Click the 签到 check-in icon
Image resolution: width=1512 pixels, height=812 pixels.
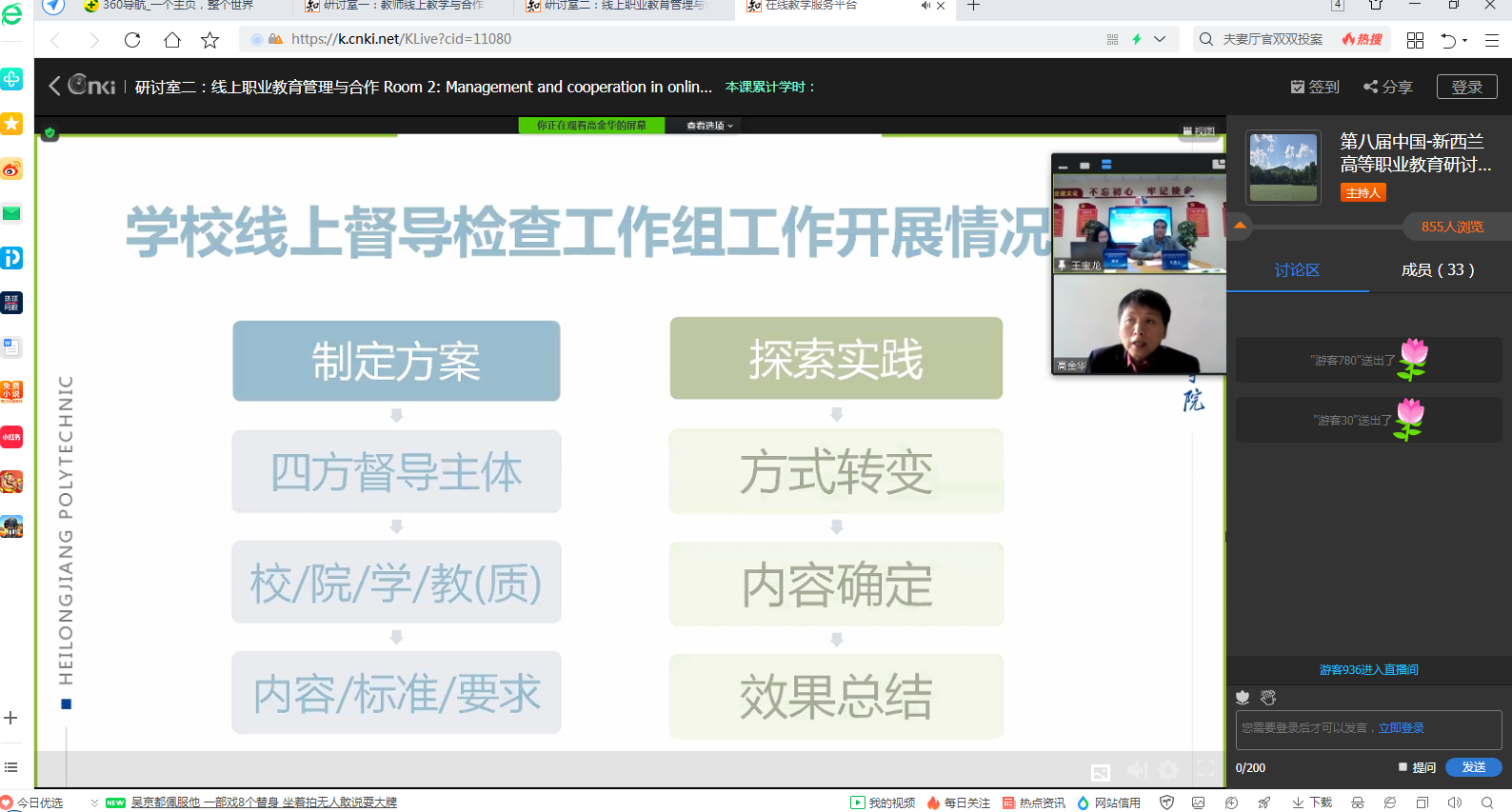tap(1297, 87)
